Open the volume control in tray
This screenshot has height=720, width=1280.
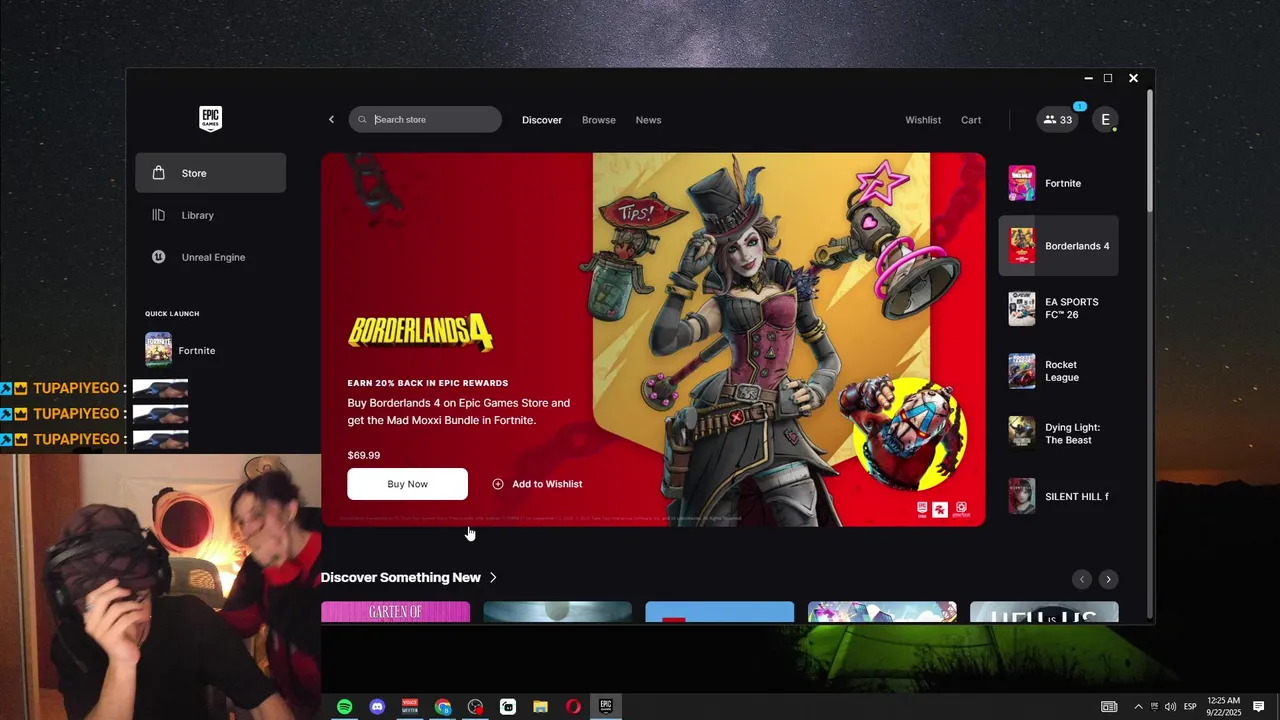(x=1170, y=707)
